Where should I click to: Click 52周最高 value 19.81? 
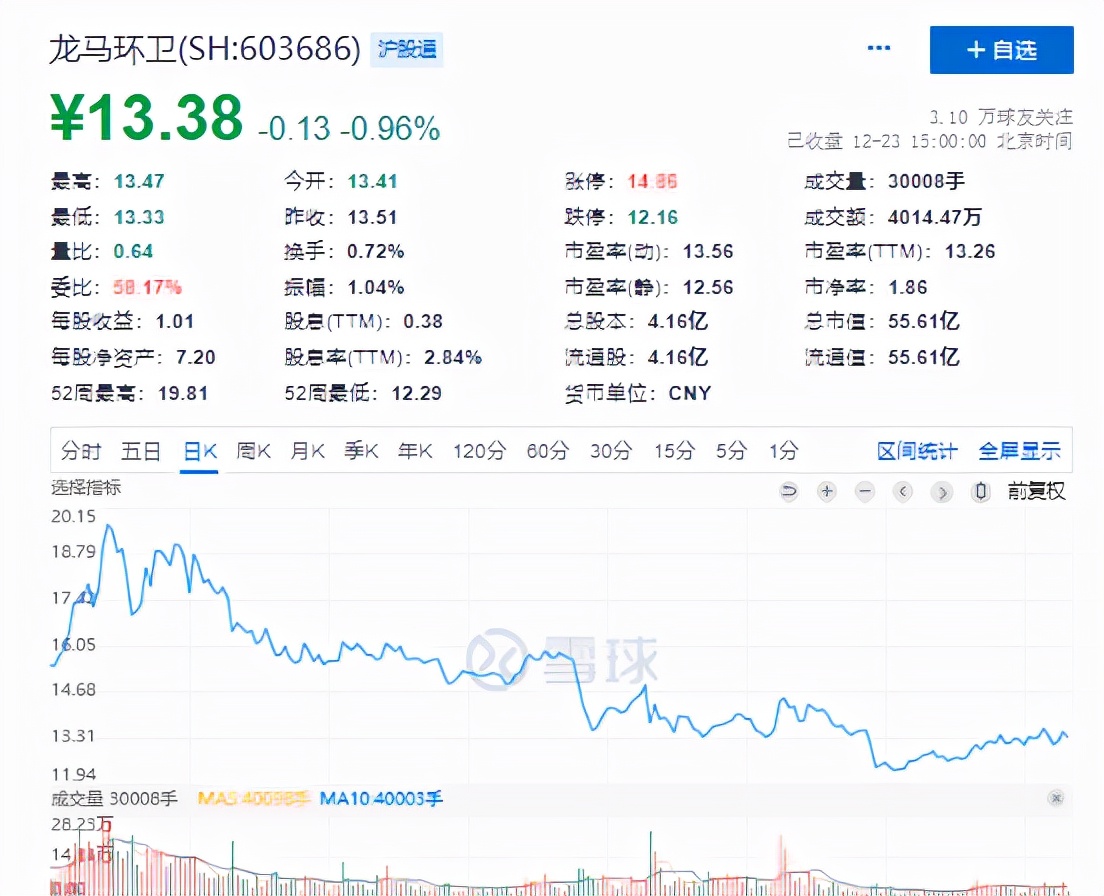(x=183, y=393)
